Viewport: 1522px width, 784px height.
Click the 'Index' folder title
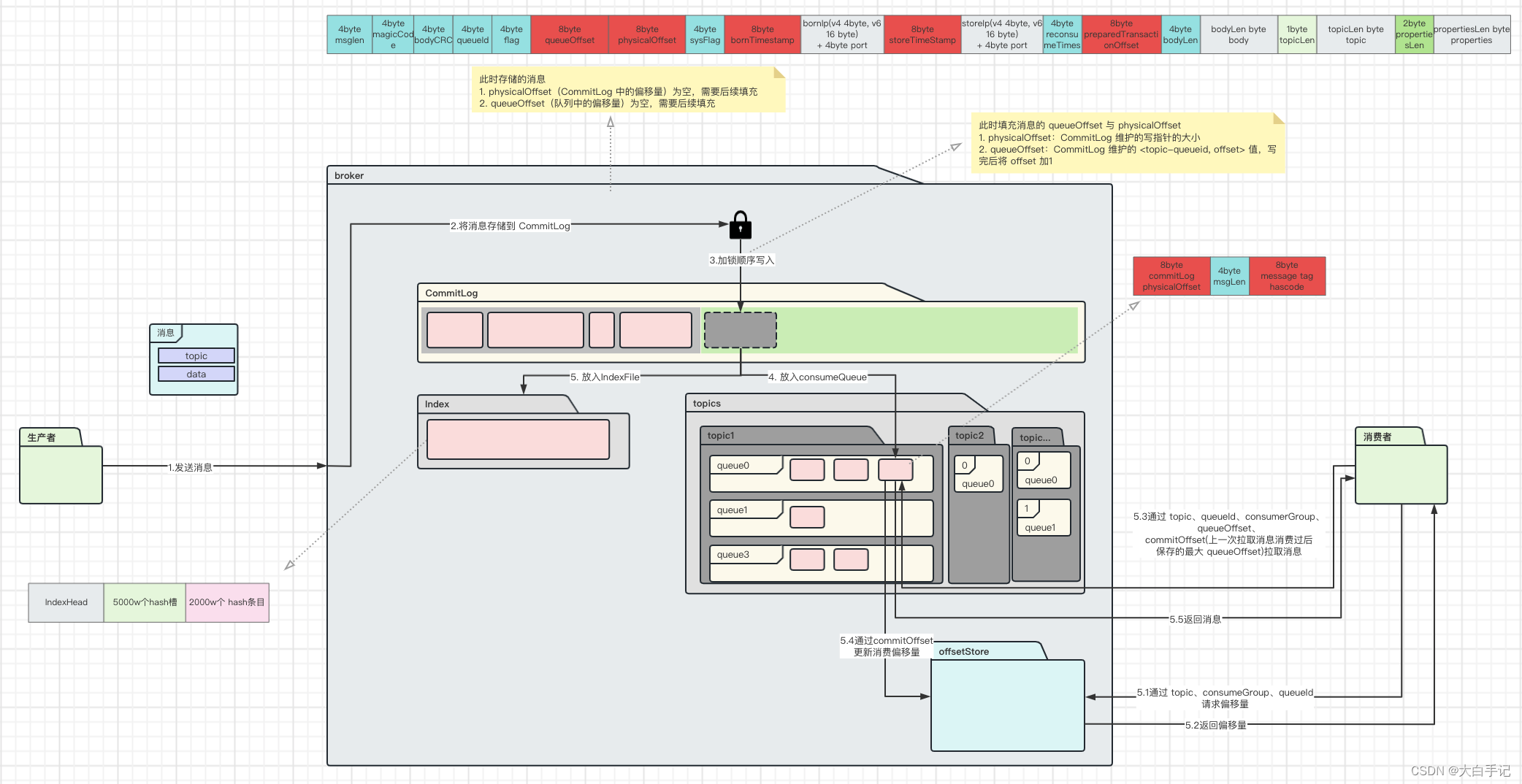[x=437, y=404]
